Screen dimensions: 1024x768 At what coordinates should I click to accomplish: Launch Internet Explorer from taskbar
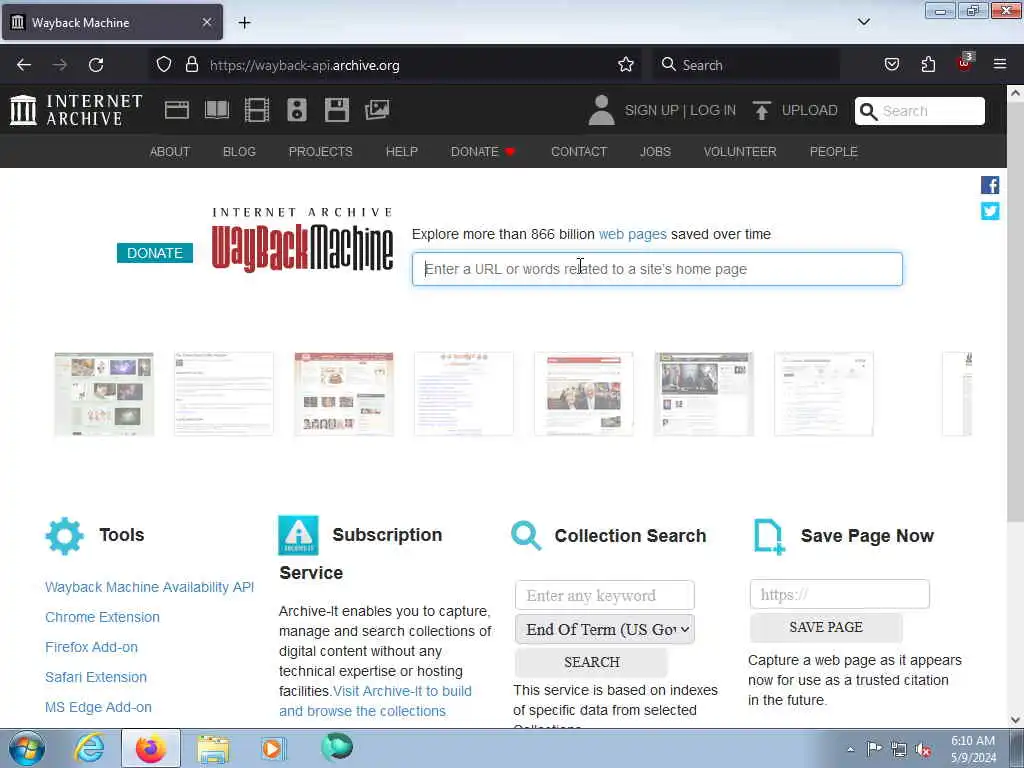tap(89, 748)
